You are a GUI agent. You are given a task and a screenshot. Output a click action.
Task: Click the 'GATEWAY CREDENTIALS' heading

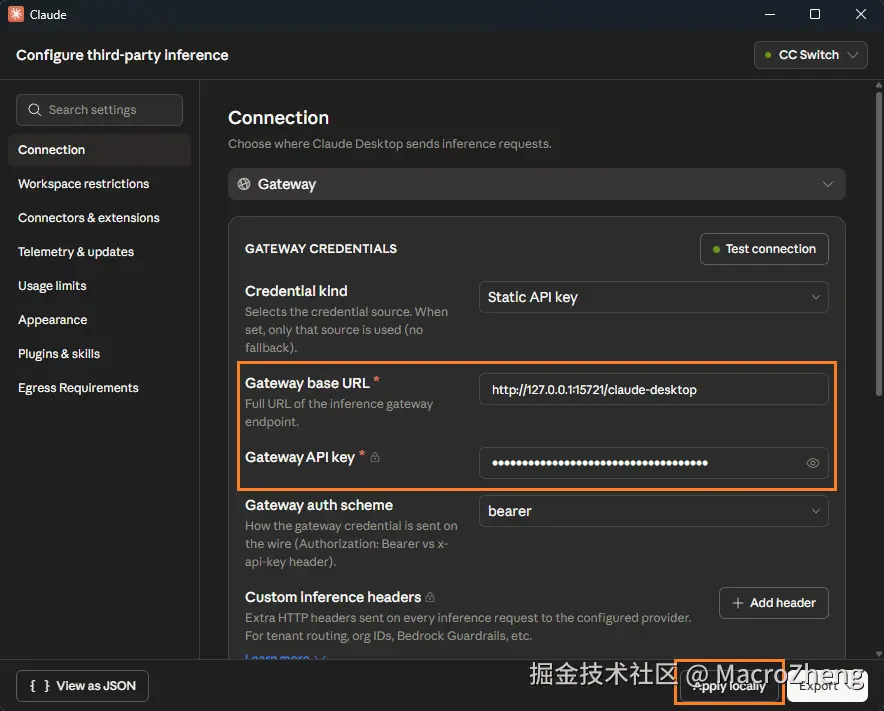coord(321,249)
